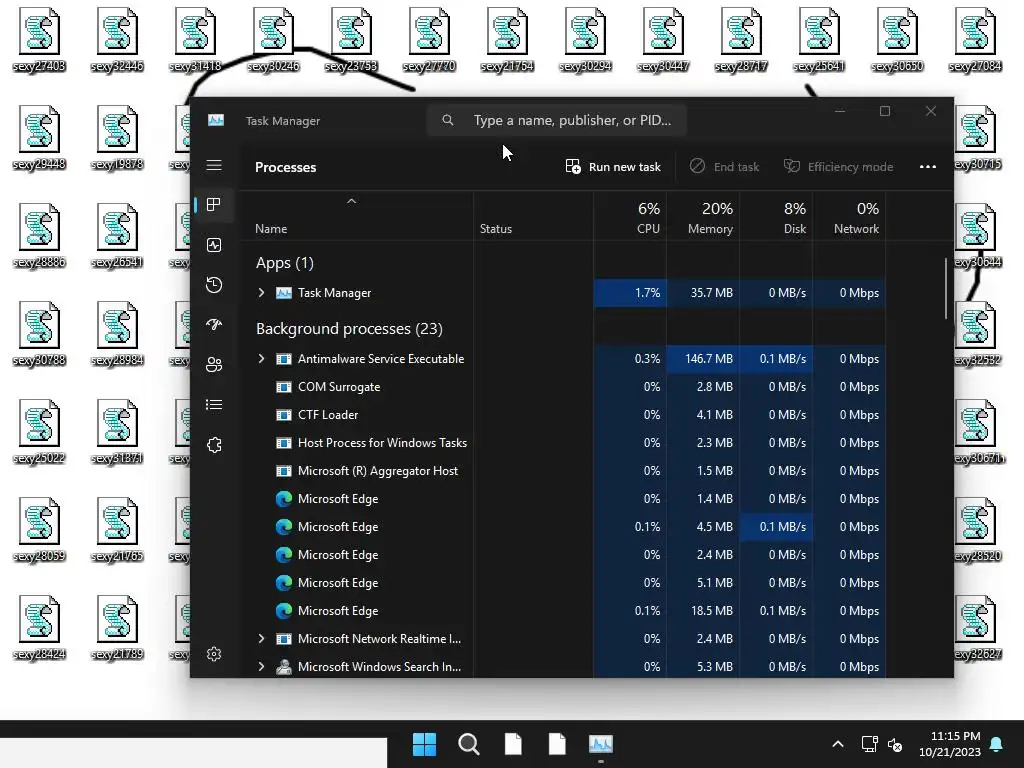
Task: Select desktop file sexy30294
Action: click(585, 39)
